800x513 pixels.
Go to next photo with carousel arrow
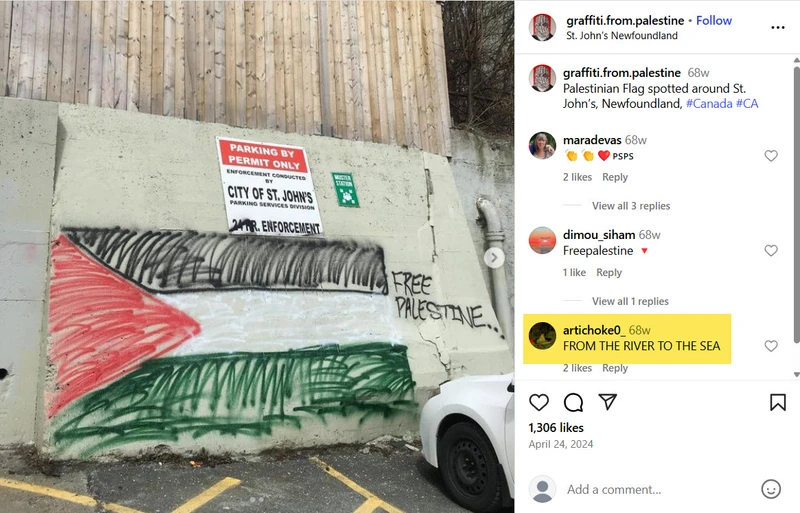point(494,257)
